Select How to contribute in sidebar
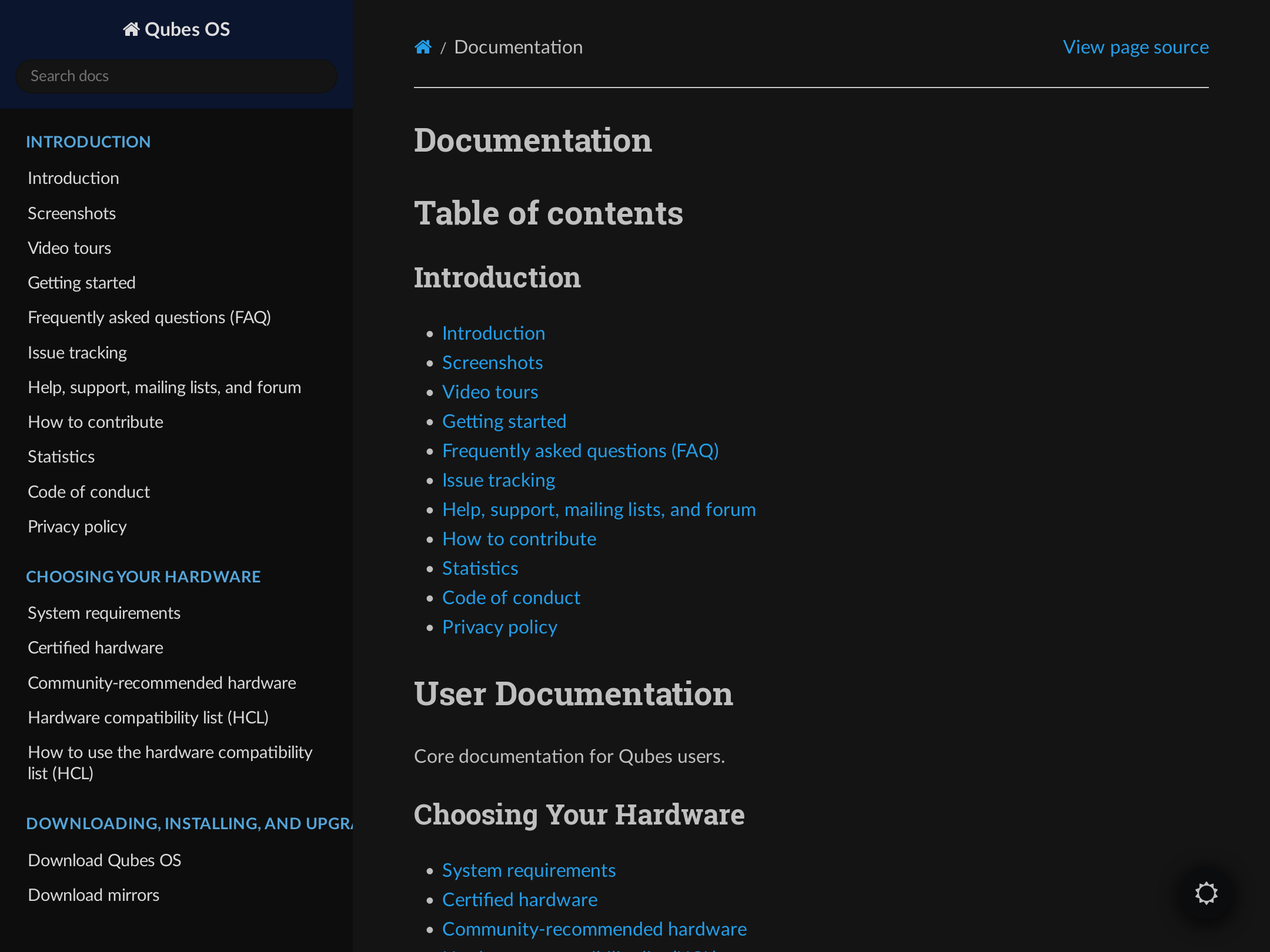1270x952 pixels. coord(95,422)
